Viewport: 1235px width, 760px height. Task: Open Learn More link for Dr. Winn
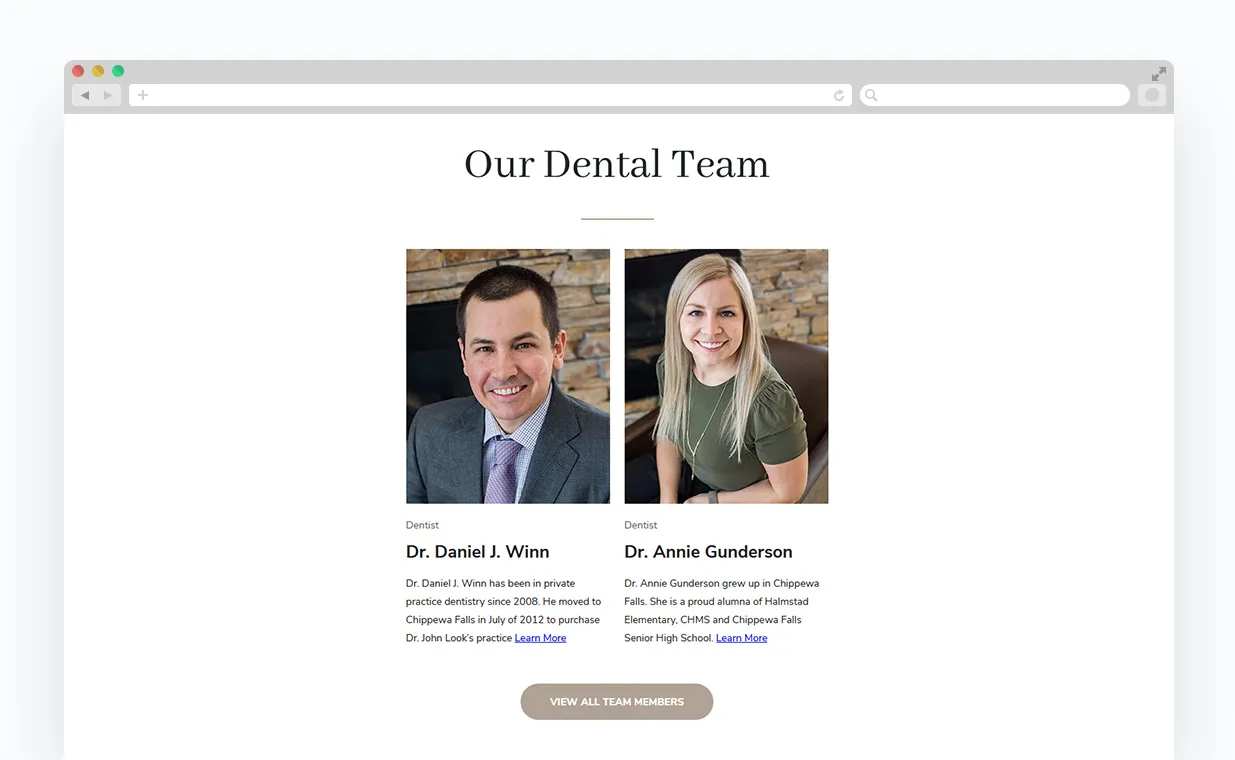540,638
